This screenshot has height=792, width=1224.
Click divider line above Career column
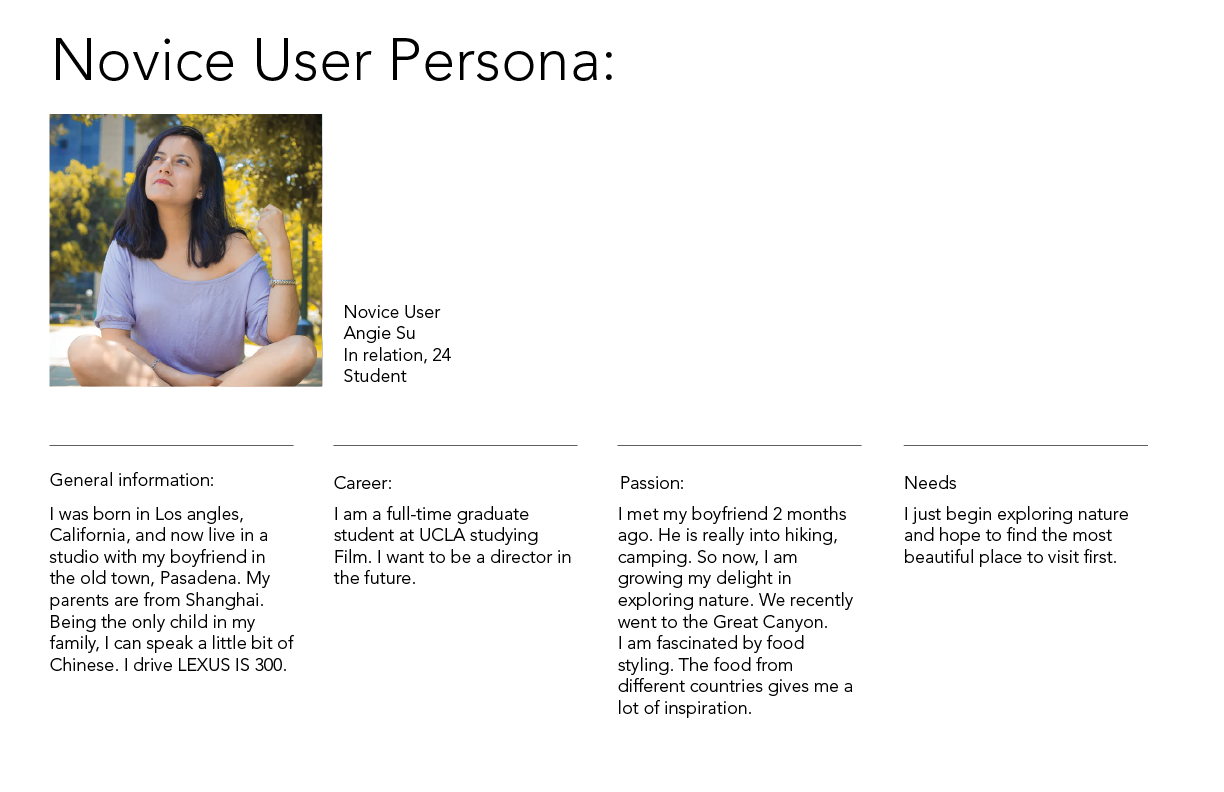455,445
